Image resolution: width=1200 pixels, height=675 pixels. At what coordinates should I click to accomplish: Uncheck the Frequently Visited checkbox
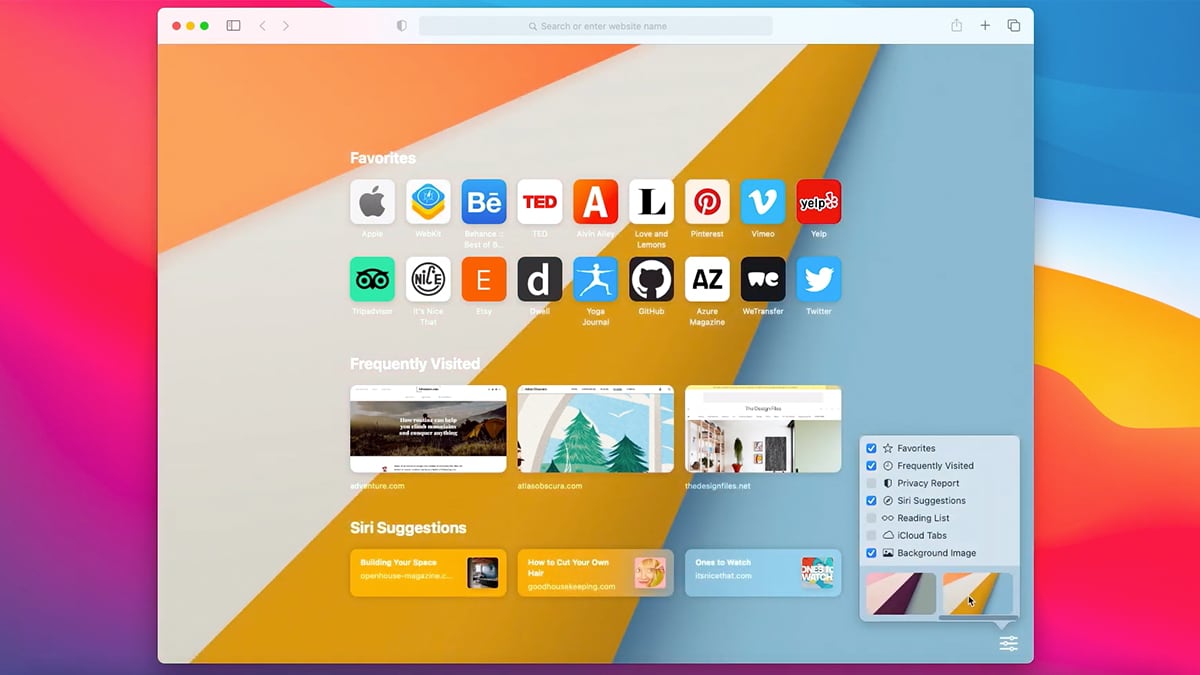click(x=871, y=466)
